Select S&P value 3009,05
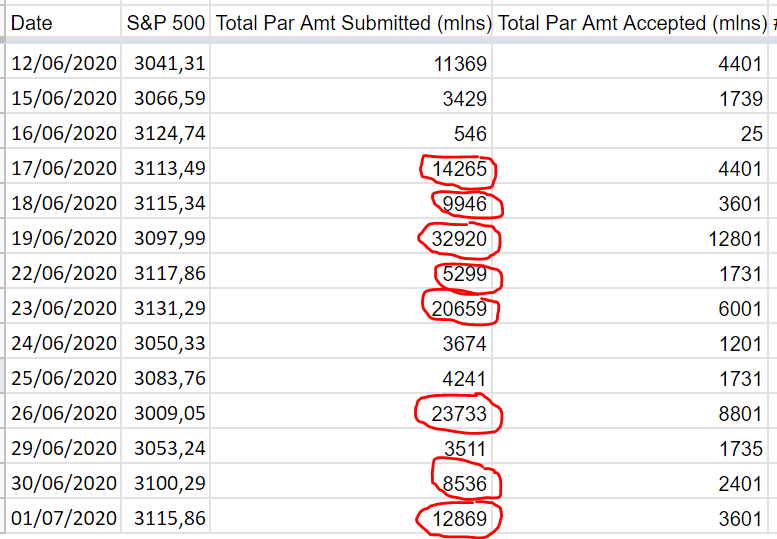The image size is (777, 539). coord(166,413)
